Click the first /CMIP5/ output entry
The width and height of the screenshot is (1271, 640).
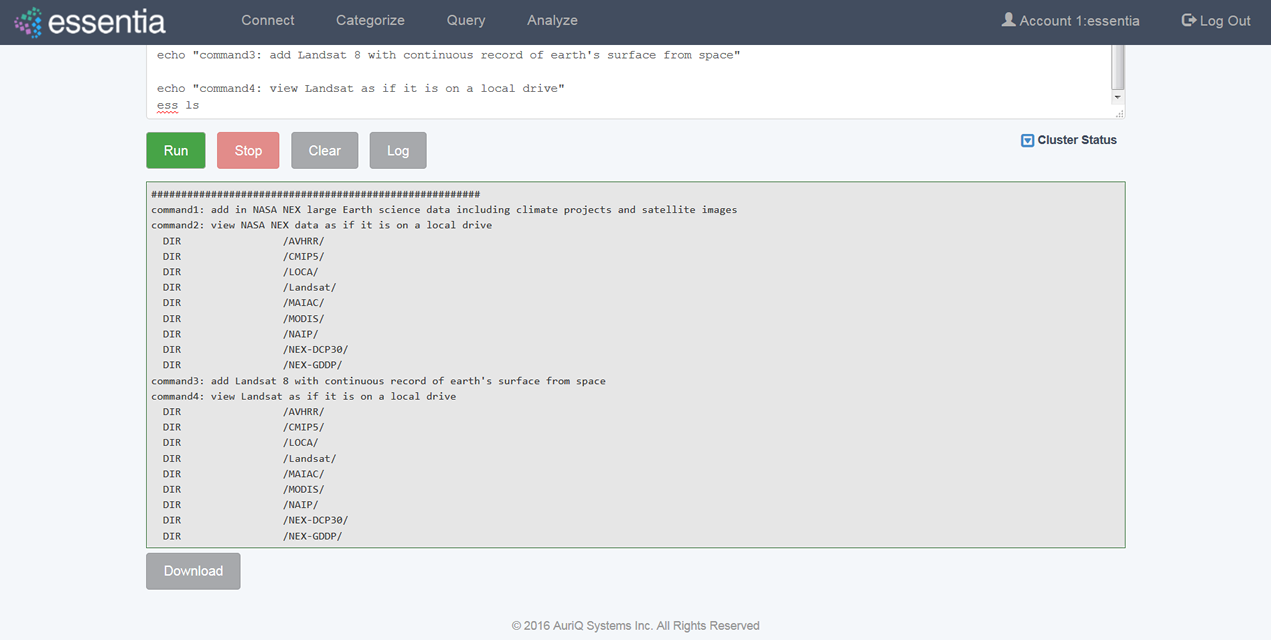click(303, 256)
